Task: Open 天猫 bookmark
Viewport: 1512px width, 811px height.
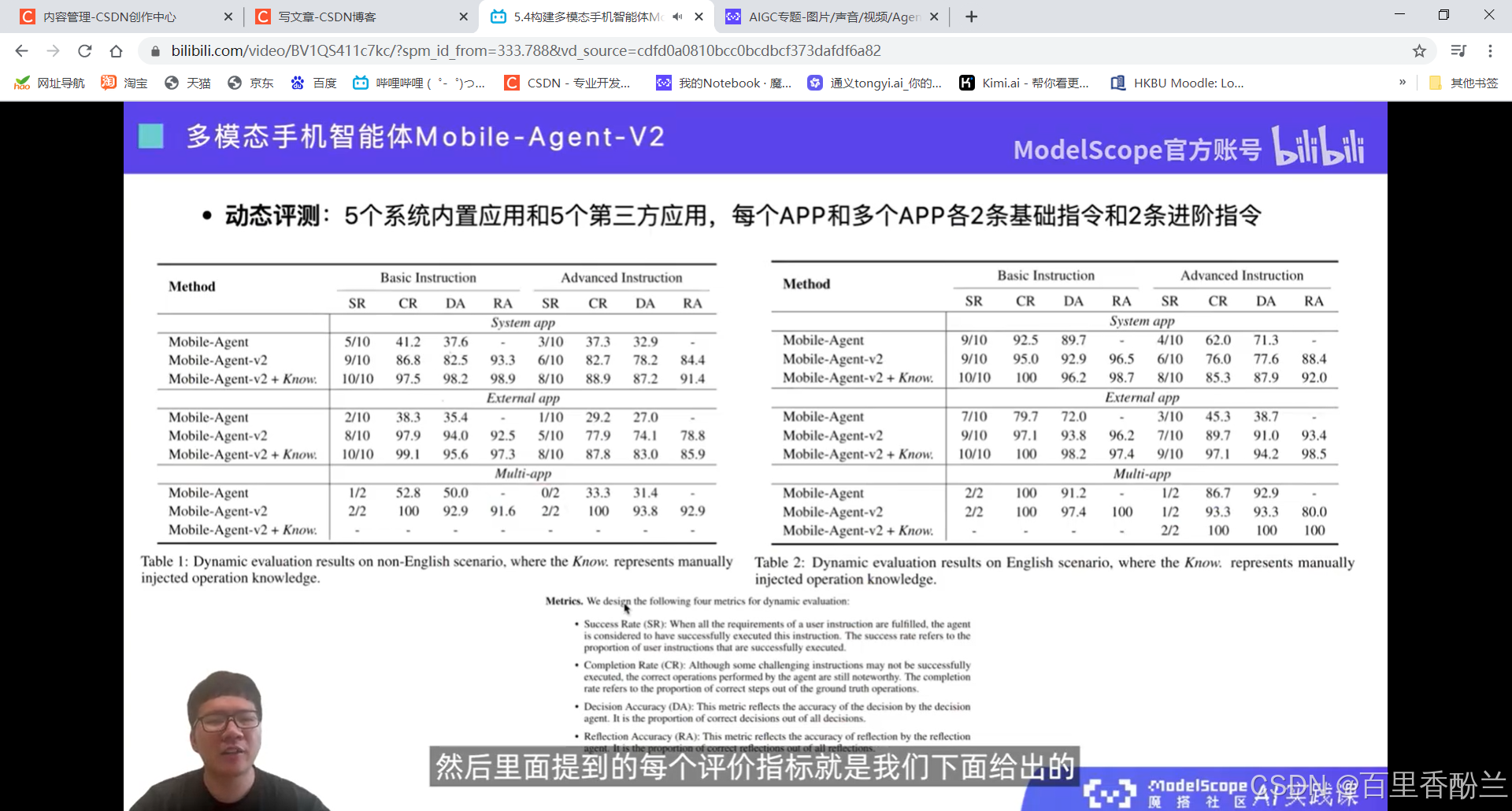Action: tap(187, 83)
